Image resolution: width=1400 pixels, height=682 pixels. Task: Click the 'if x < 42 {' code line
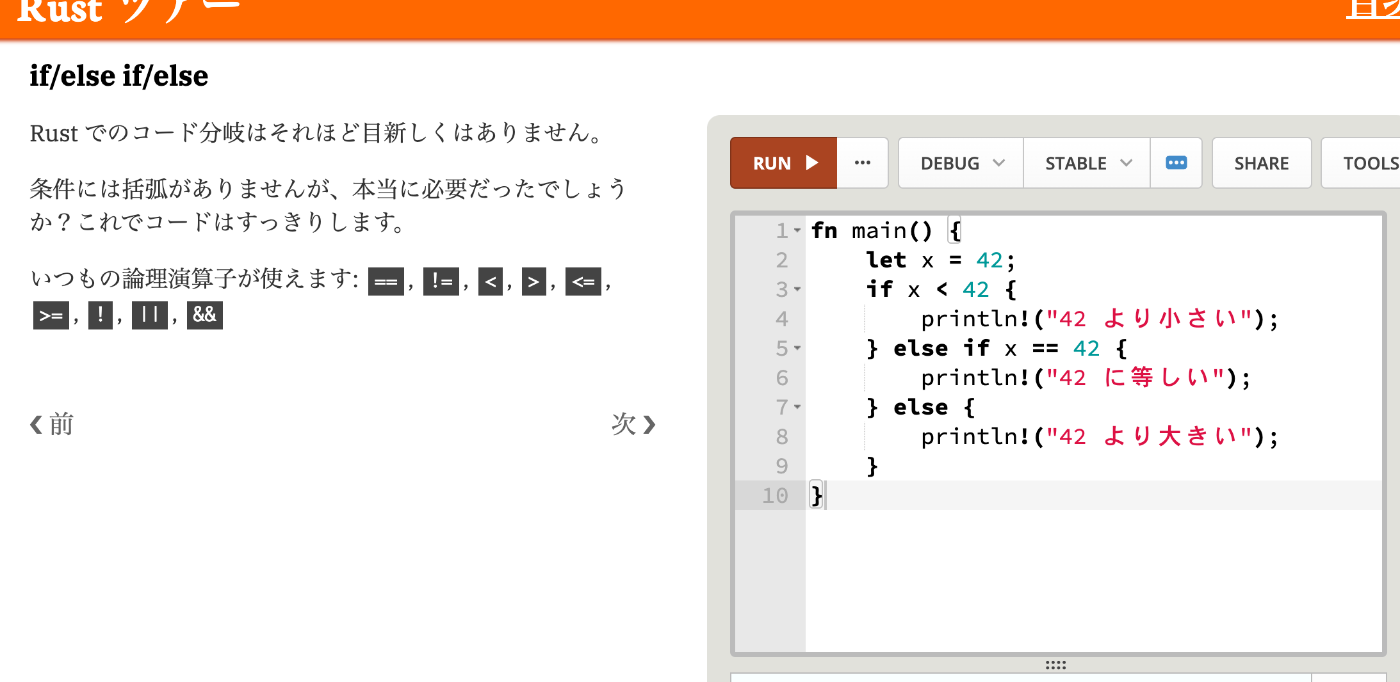941,289
